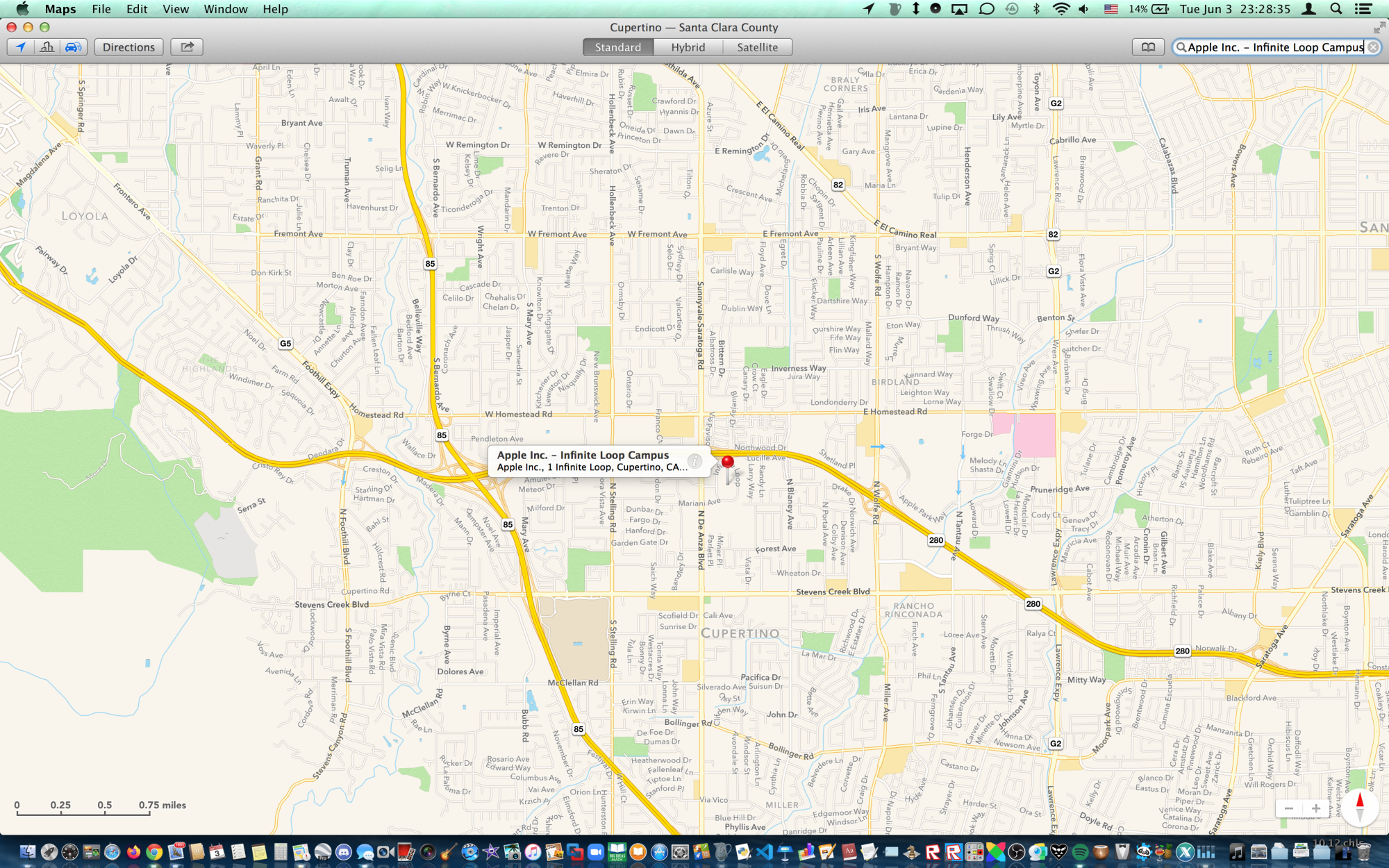Switch to Hybrid map view
This screenshot has height=868, width=1389.
tap(688, 47)
